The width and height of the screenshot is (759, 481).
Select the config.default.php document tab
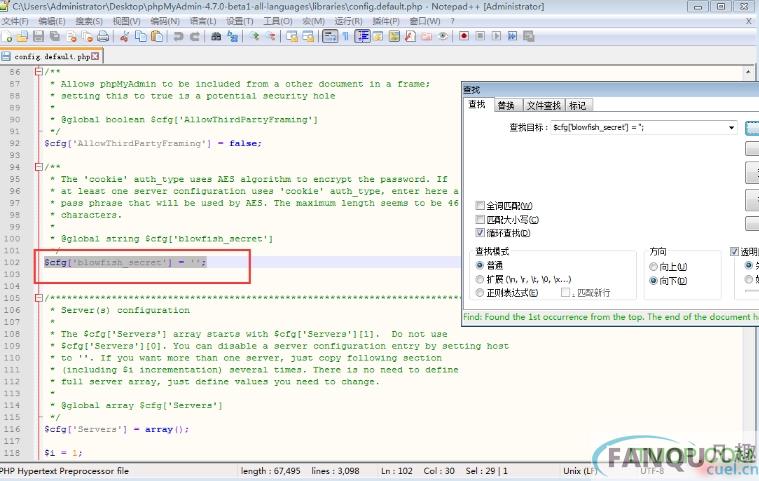pos(52,57)
